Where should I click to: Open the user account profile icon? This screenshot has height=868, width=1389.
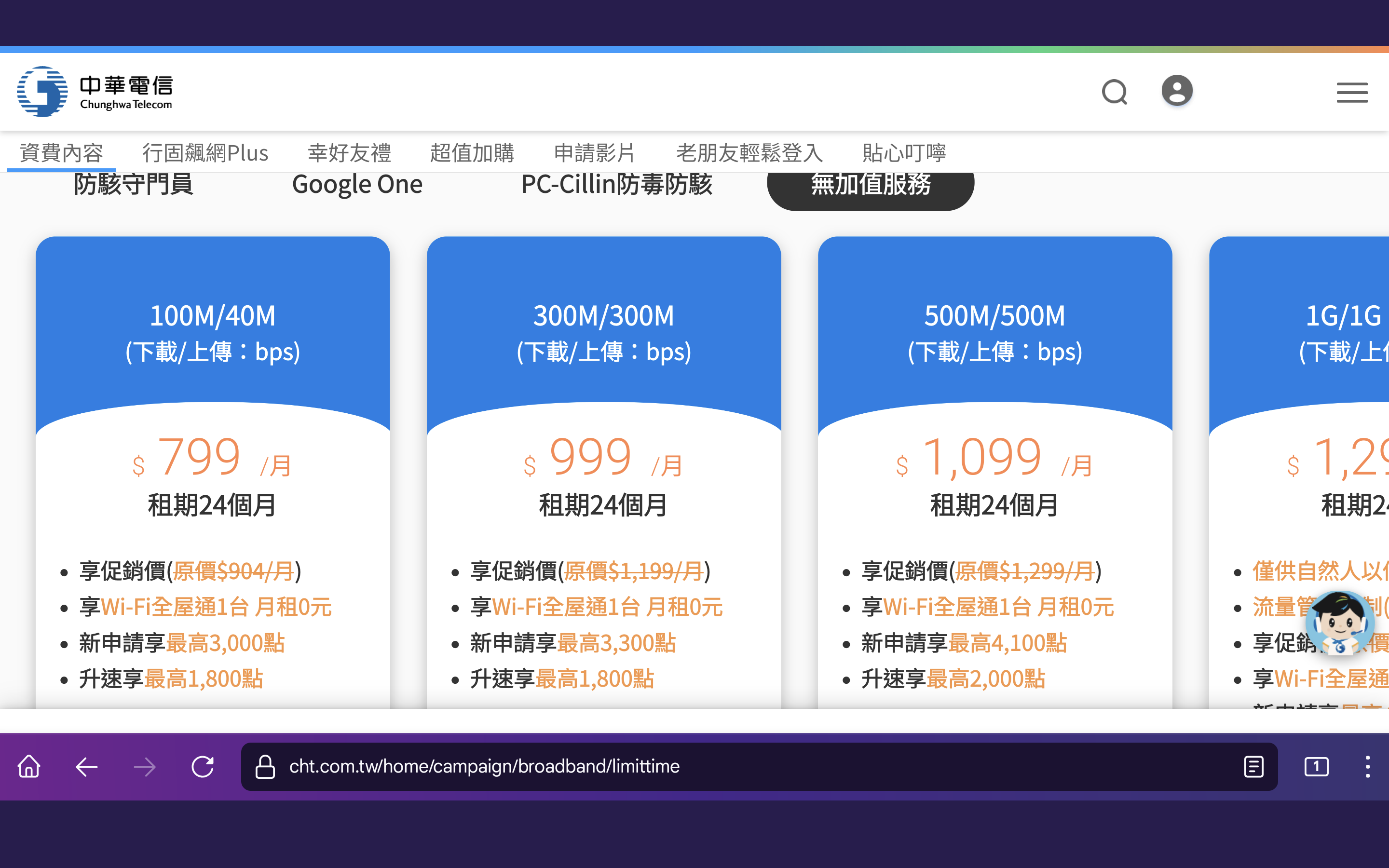pos(1177,91)
